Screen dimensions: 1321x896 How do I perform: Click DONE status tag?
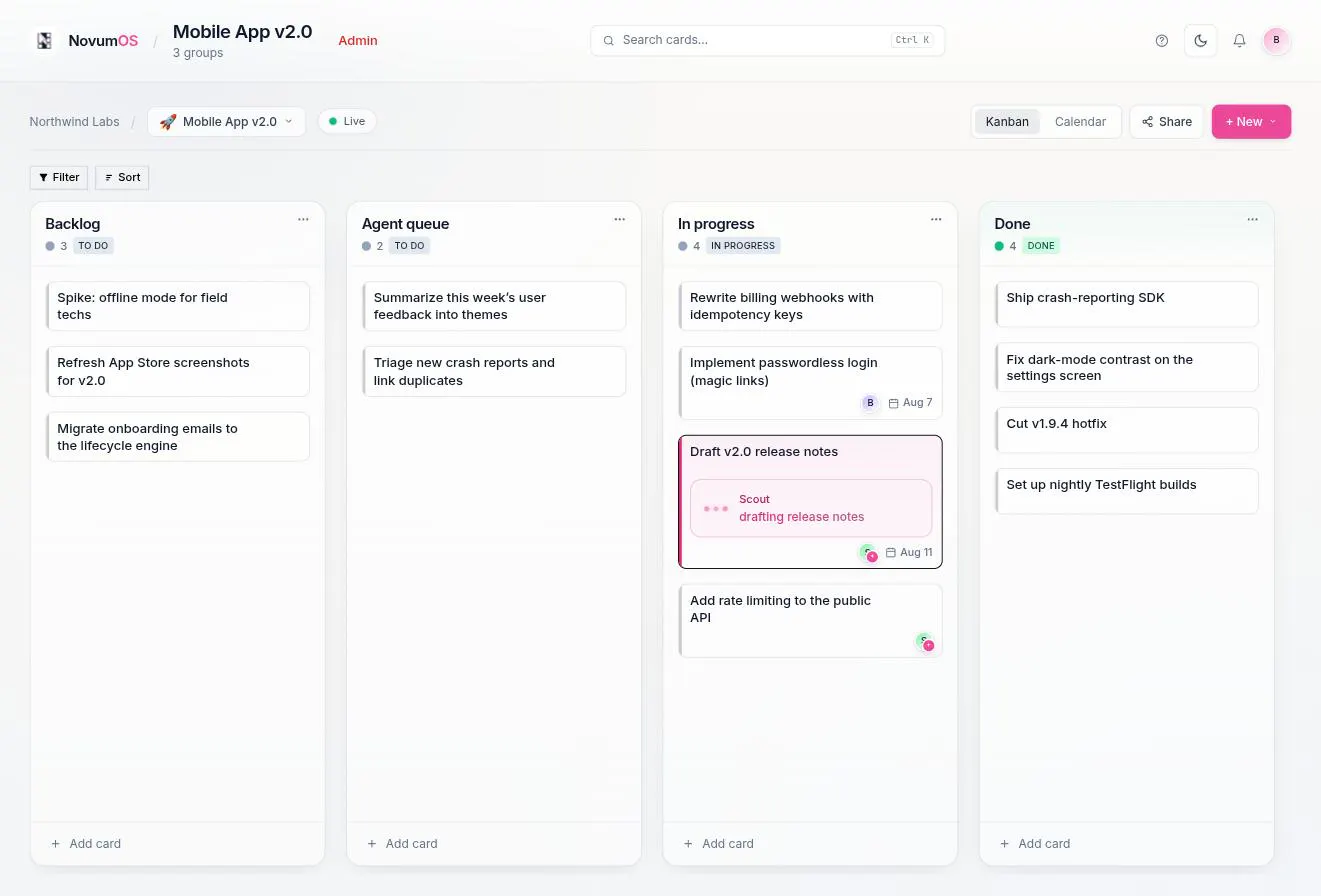coord(1041,246)
